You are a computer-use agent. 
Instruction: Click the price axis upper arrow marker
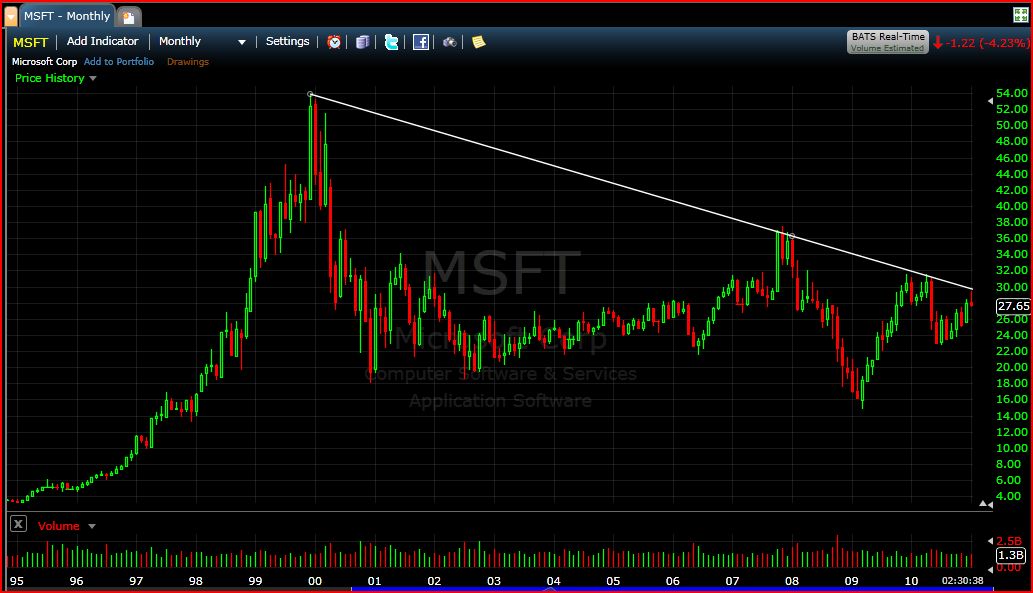(990, 101)
